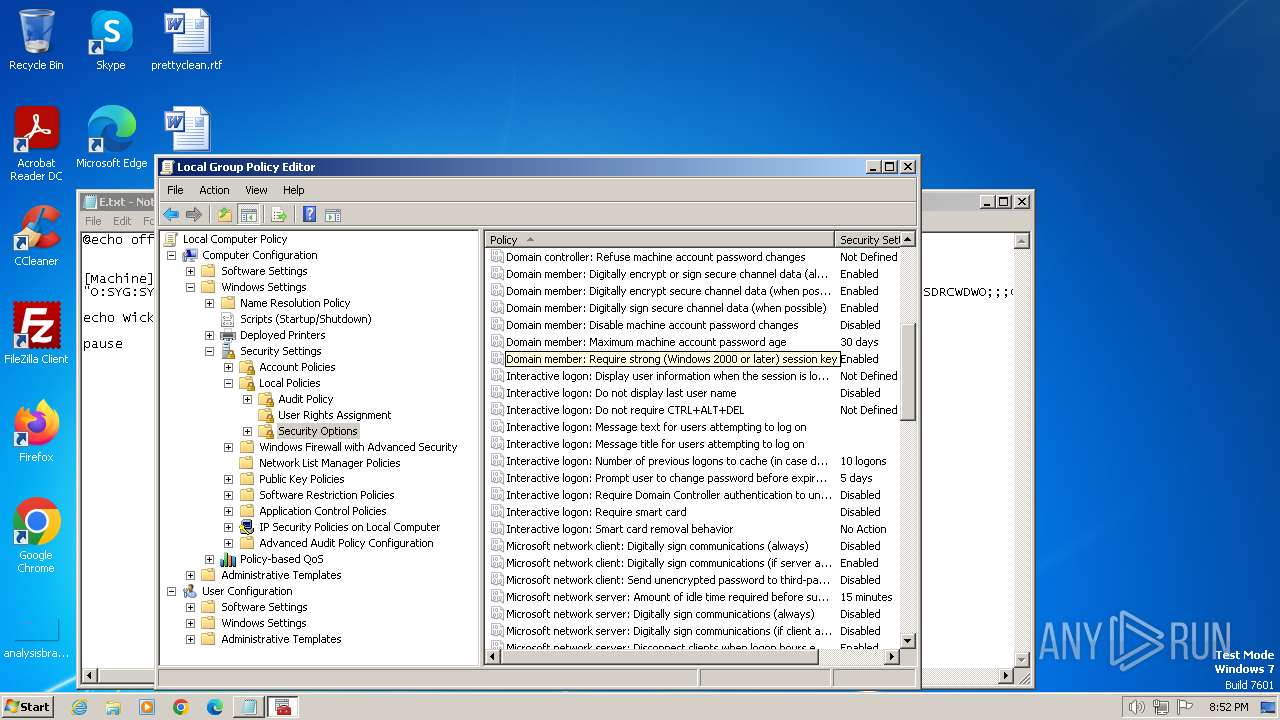Select 'Domain member: Maximum machine account password age'
Viewport: 1280px width, 720px height.
pyautogui.click(x=646, y=342)
